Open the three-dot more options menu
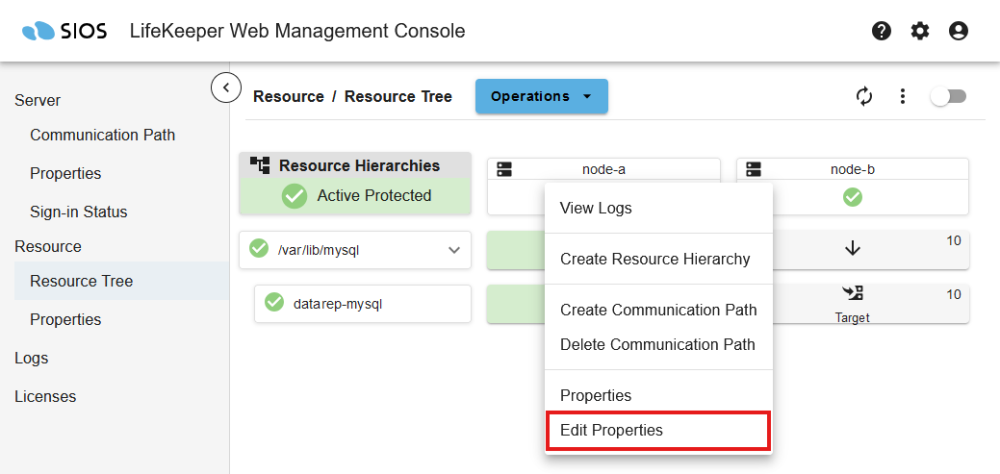The width and height of the screenshot is (1000, 474). [902, 96]
